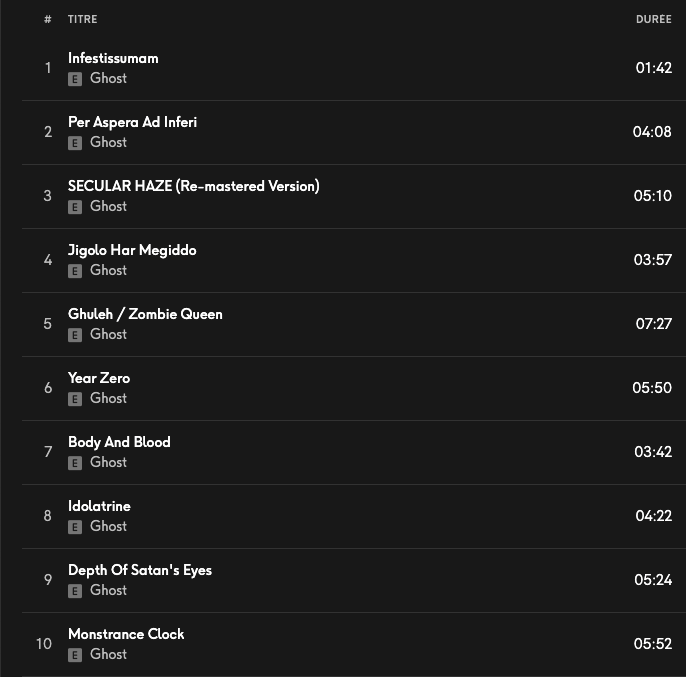Click the explicit badge under Infestissumam
686x677 pixels.
[x=74, y=79]
